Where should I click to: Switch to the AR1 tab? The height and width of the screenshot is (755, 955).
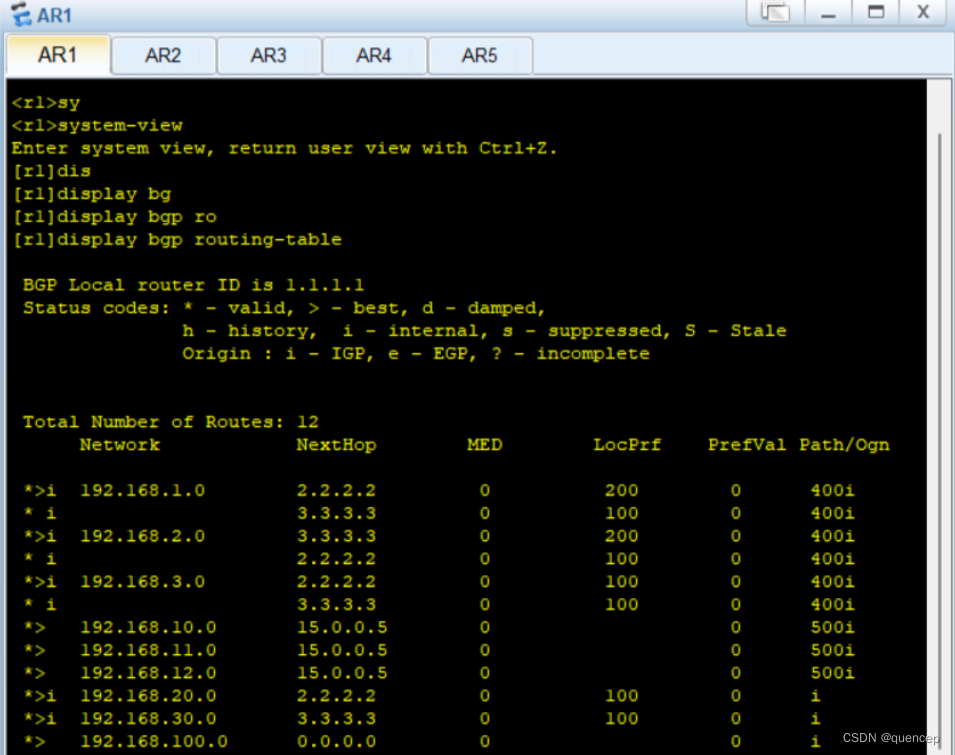click(58, 55)
